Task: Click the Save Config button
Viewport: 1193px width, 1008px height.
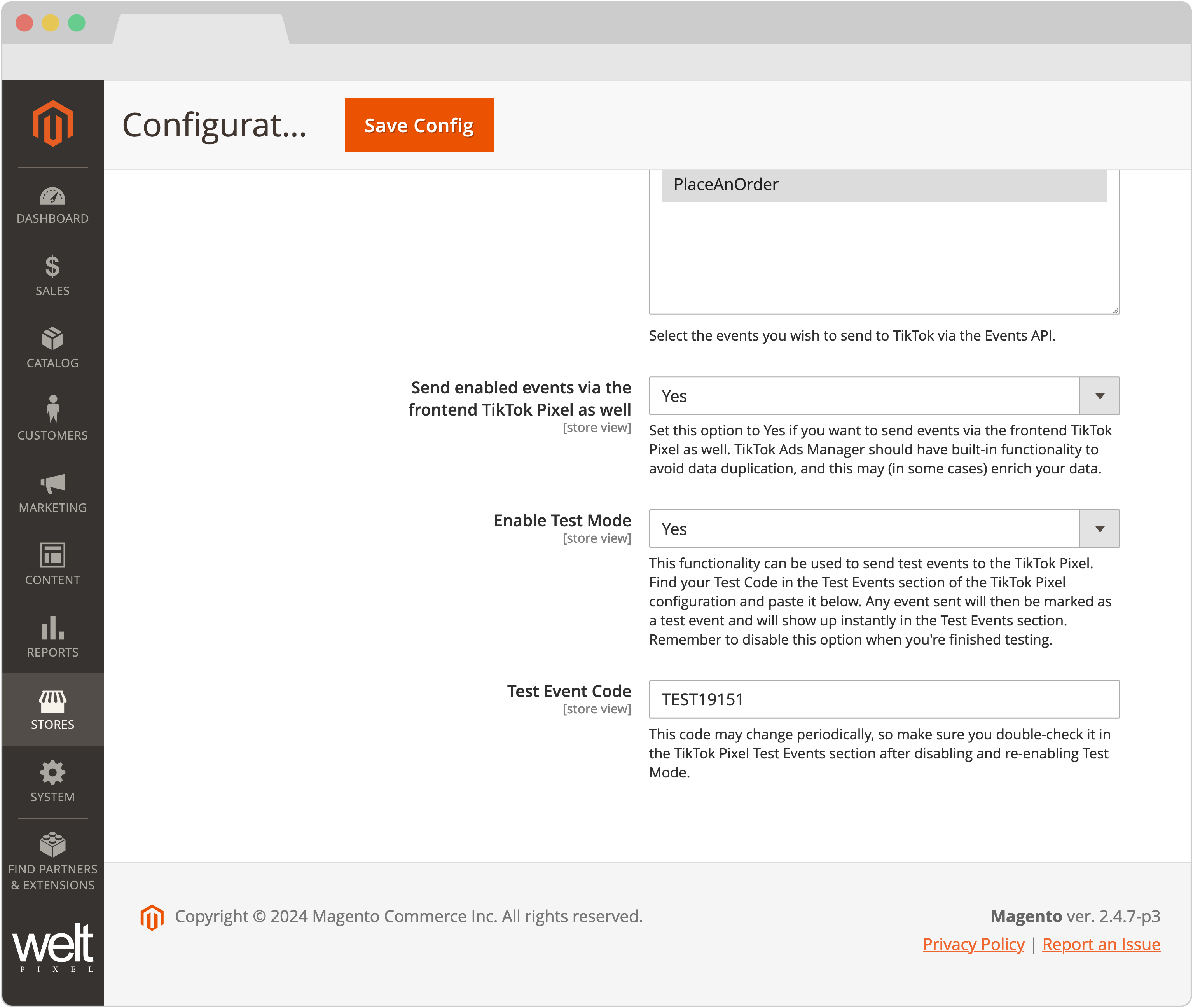Action: coord(419,125)
